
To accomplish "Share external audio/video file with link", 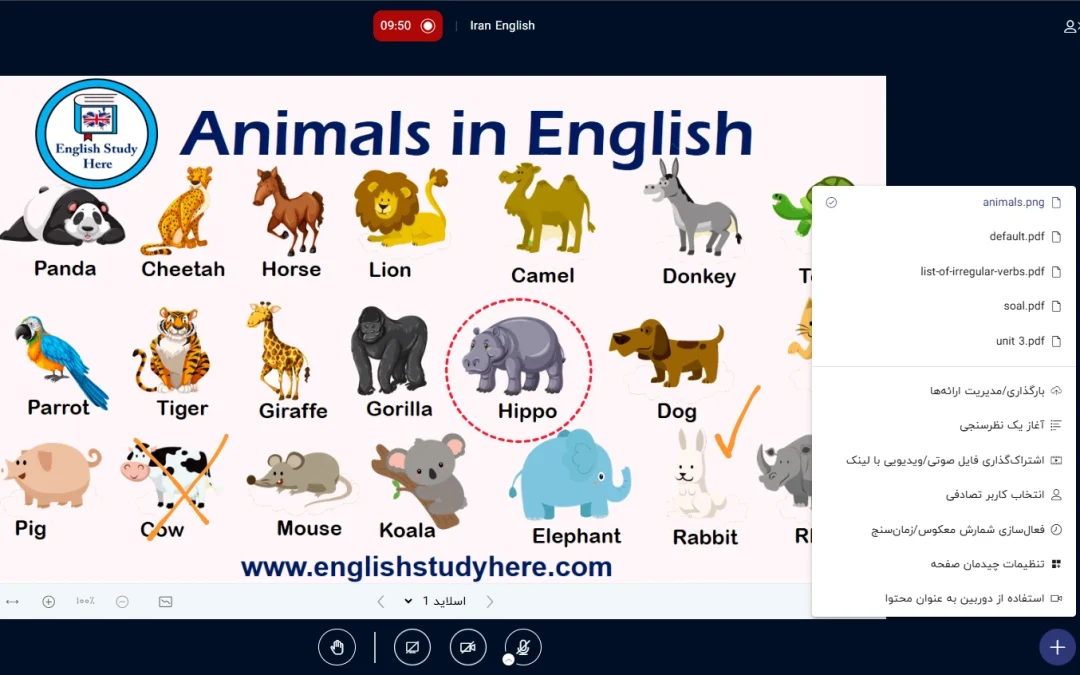I will coord(944,460).
